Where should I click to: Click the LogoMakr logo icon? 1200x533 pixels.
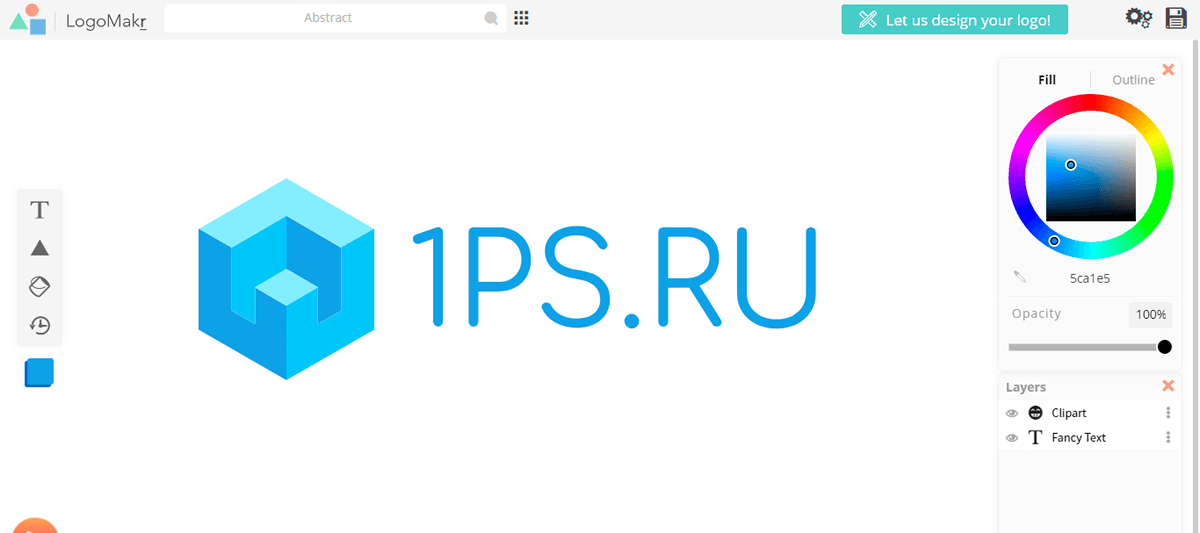point(28,19)
